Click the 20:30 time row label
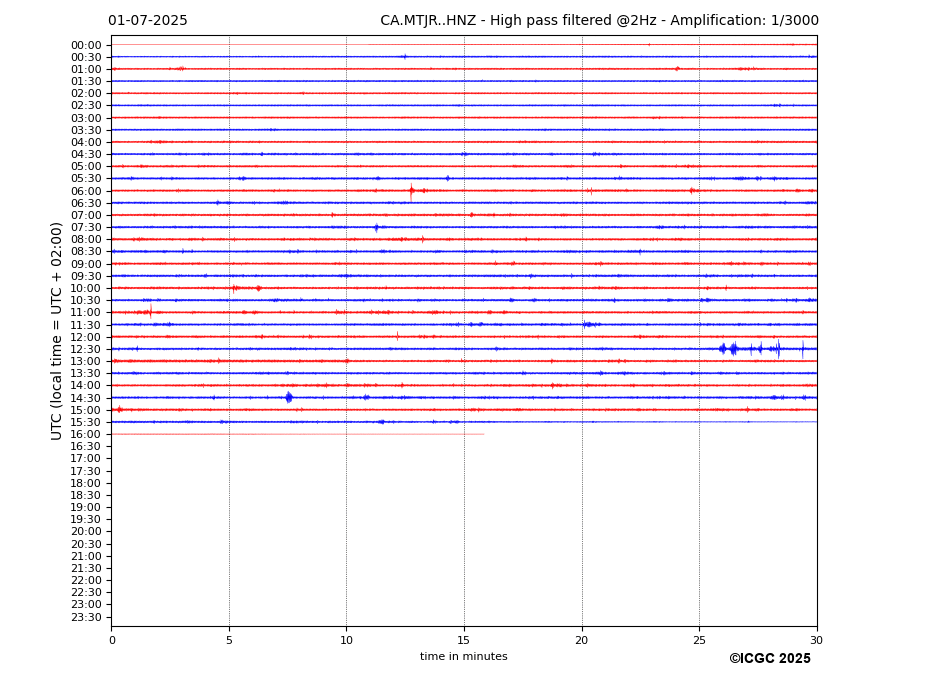The height and width of the screenshot is (696, 927). pos(86,544)
